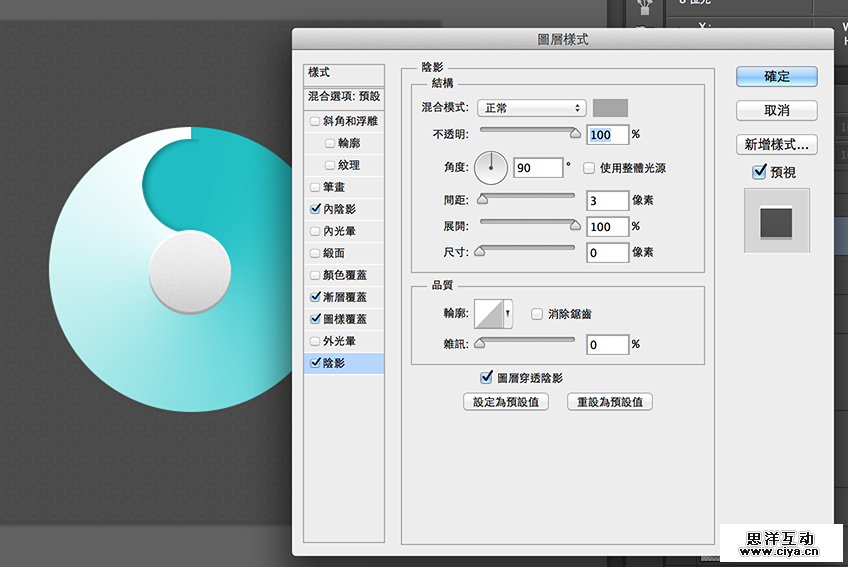The height and width of the screenshot is (567, 848).
Task: Enable 筆畫 style checkbox
Action: pos(315,187)
